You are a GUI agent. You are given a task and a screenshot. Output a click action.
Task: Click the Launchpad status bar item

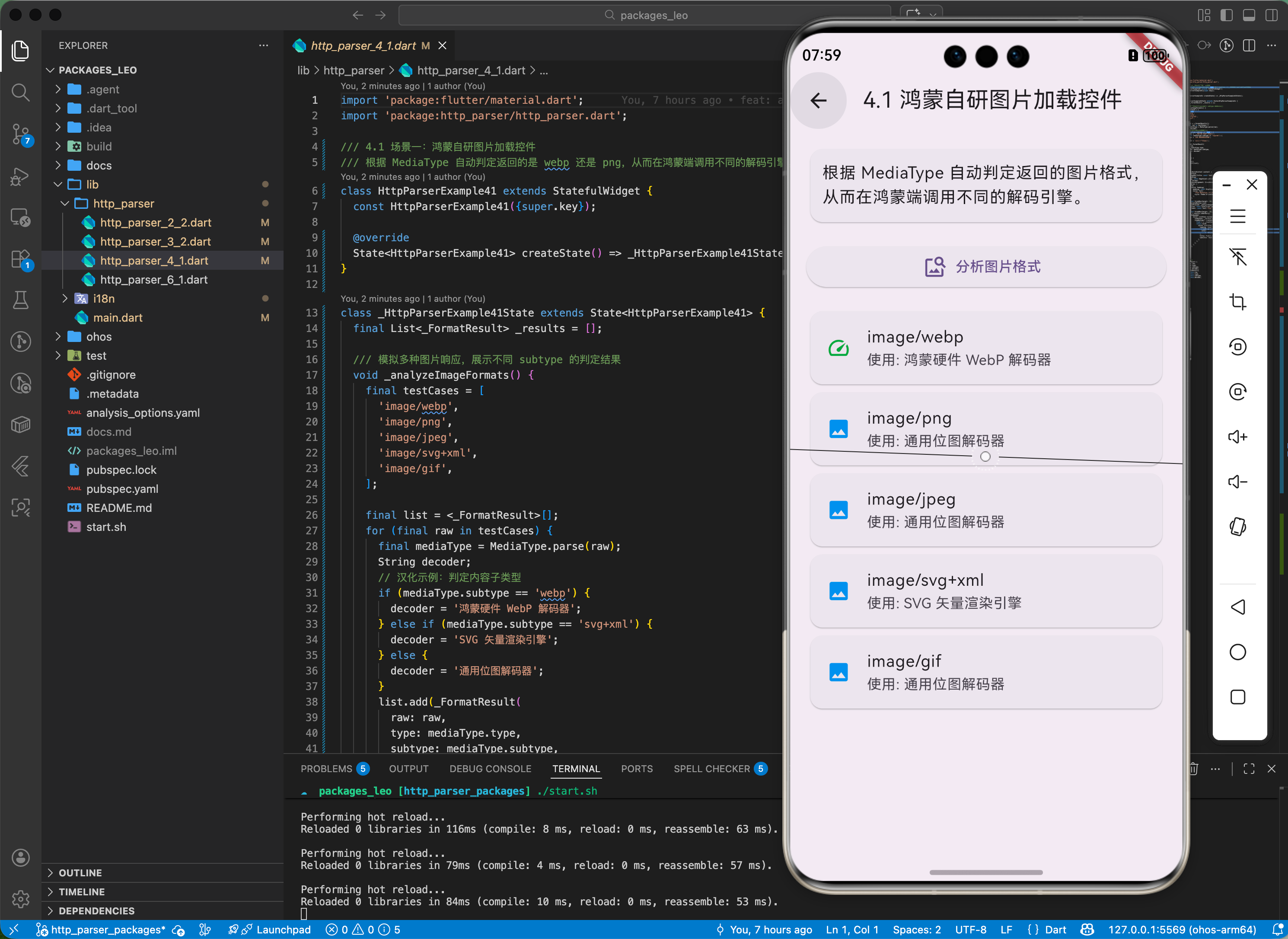[283, 929]
